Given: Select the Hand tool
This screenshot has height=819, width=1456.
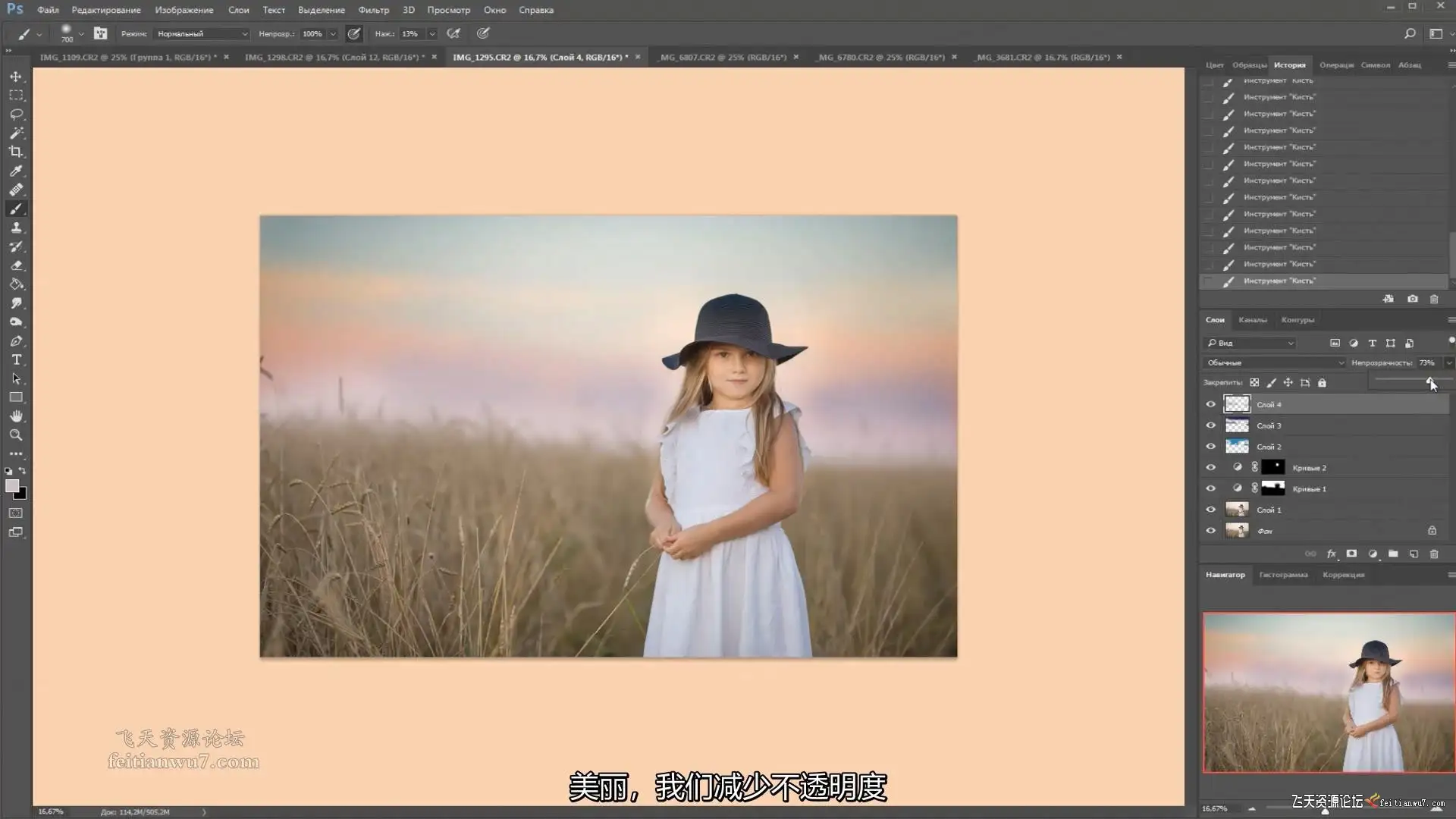Looking at the screenshot, I should [x=16, y=416].
